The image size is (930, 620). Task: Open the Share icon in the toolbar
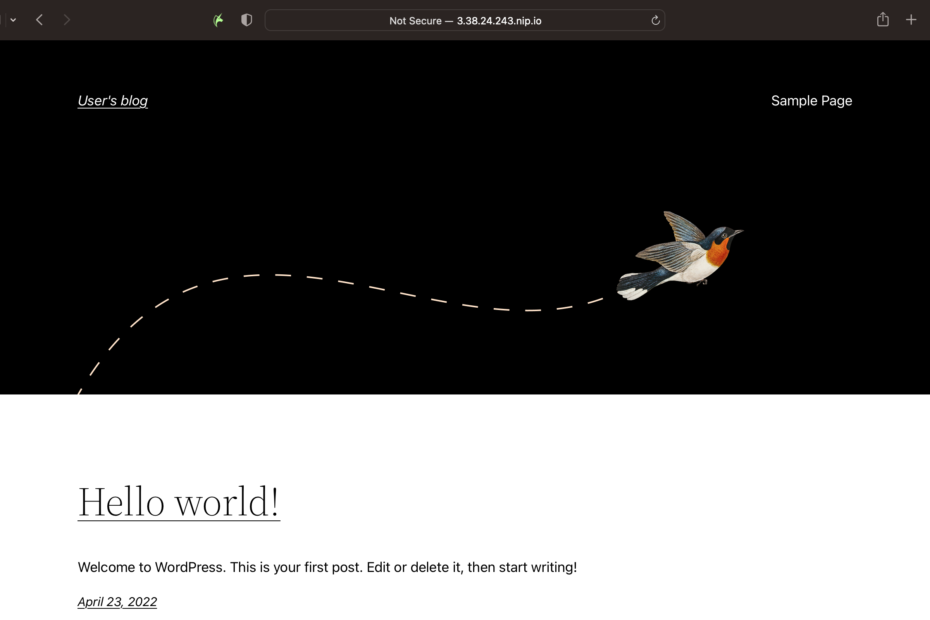click(883, 20)
